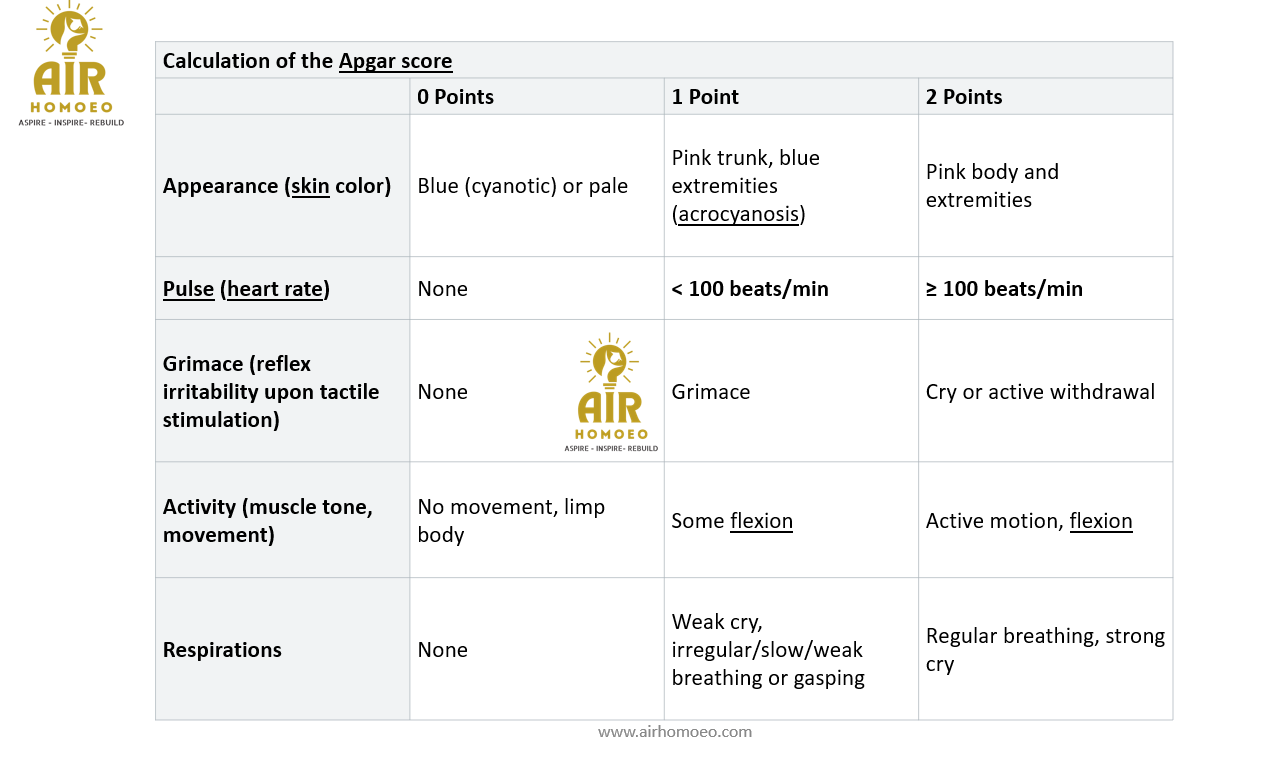Open the acrocyanosis term link

click(738, 214)
